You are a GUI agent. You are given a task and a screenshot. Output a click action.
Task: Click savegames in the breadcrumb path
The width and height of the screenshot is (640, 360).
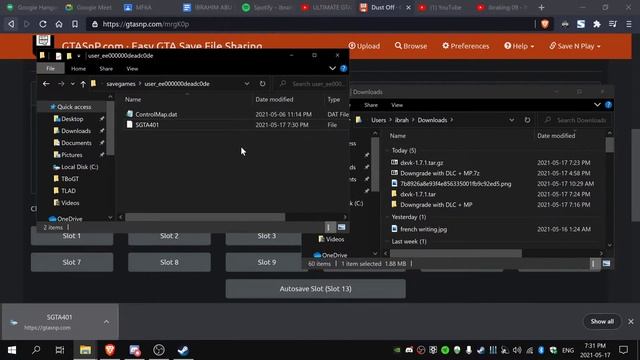tap(121, 84)
